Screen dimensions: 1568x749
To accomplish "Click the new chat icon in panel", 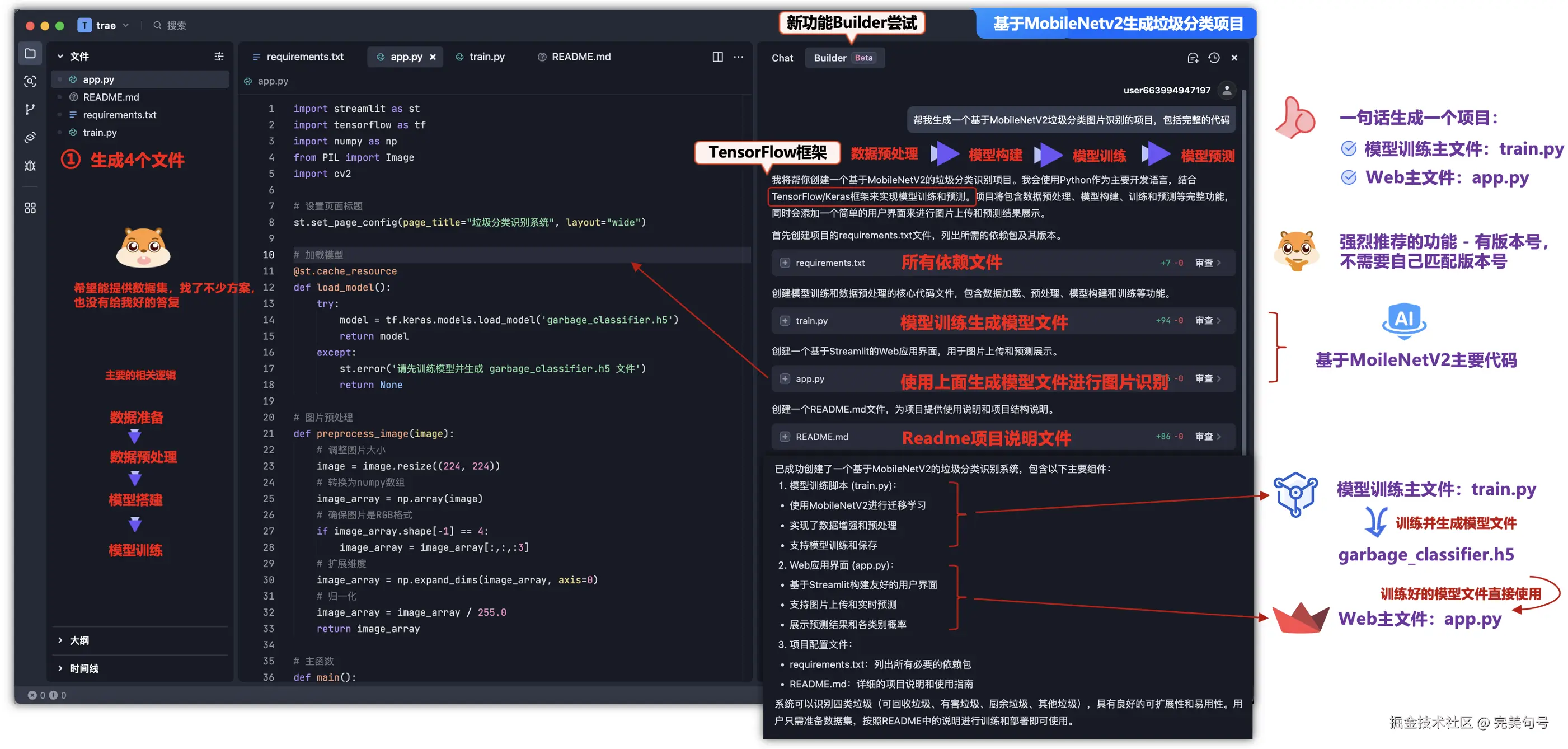I will coord(1193,58).
